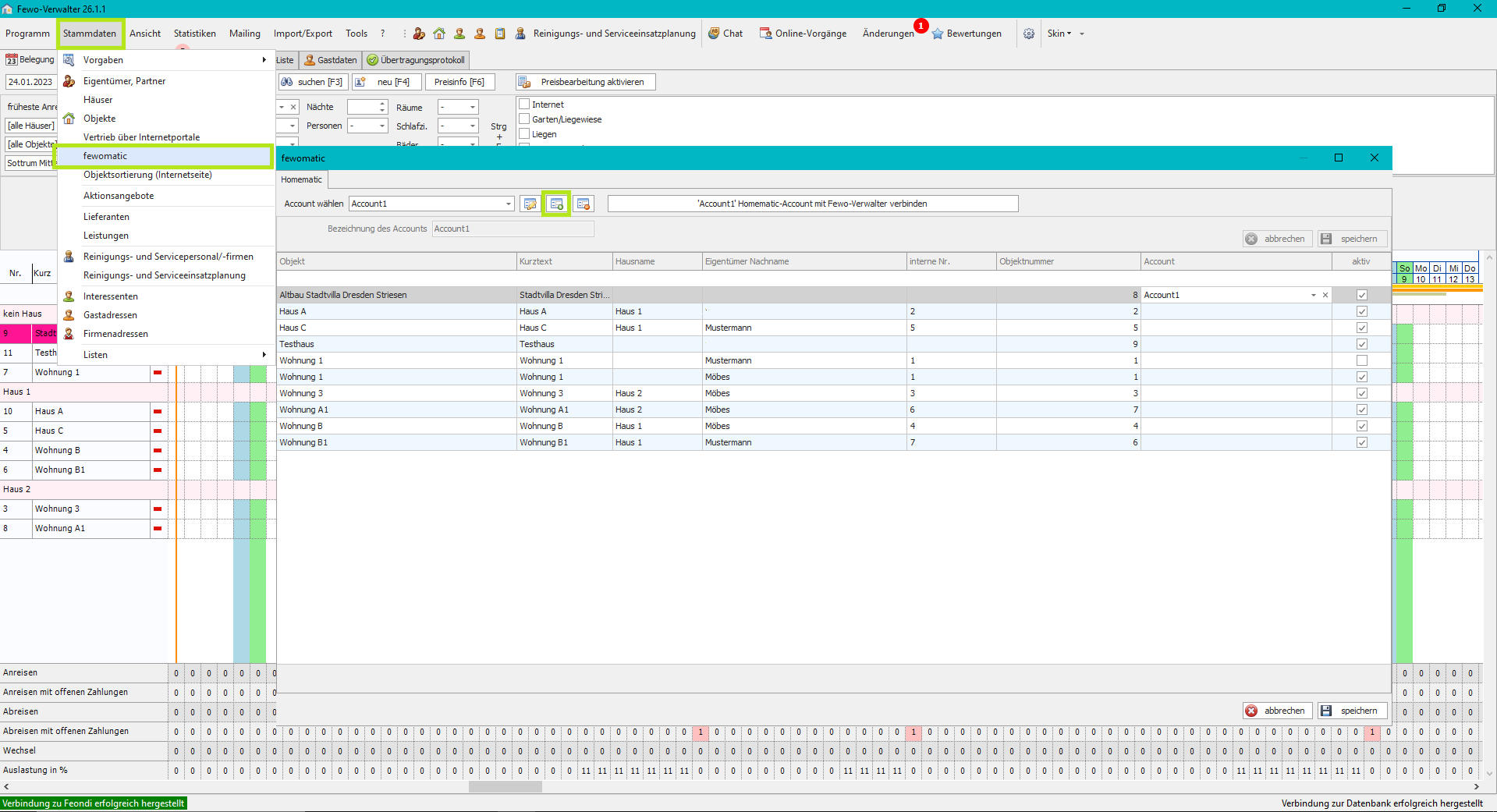
Task: Click 'Account1' Homematic-Account verbinden button
Action: pos(813,204)
